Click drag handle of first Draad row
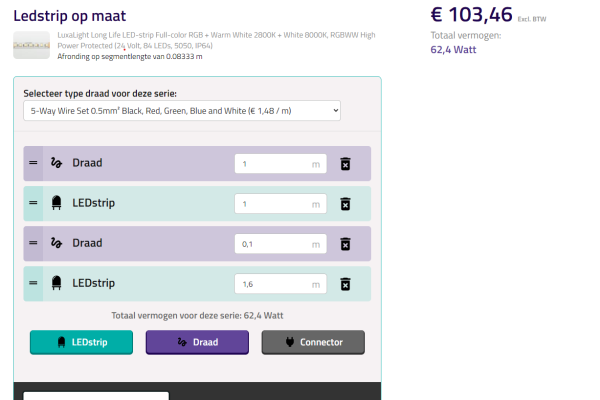The height and width of the screenshot is (400, 600). (x=32, y=164)
